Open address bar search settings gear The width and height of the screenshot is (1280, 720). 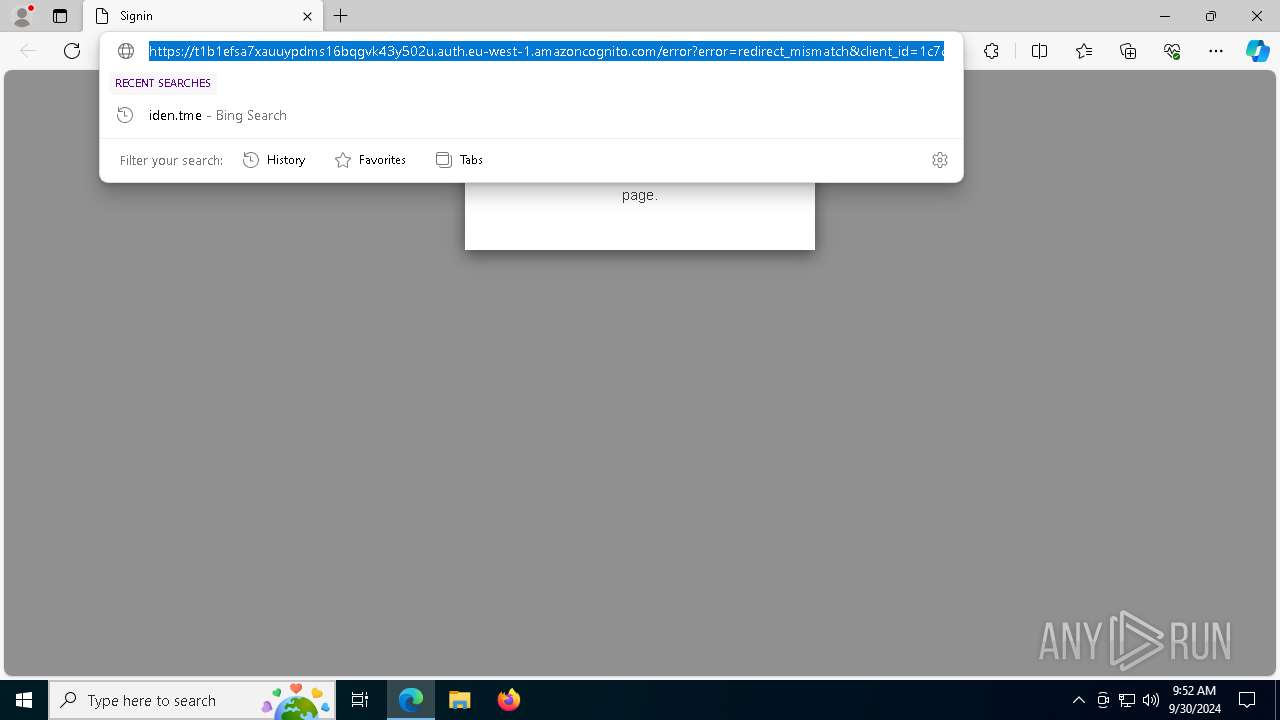point(940,160)
